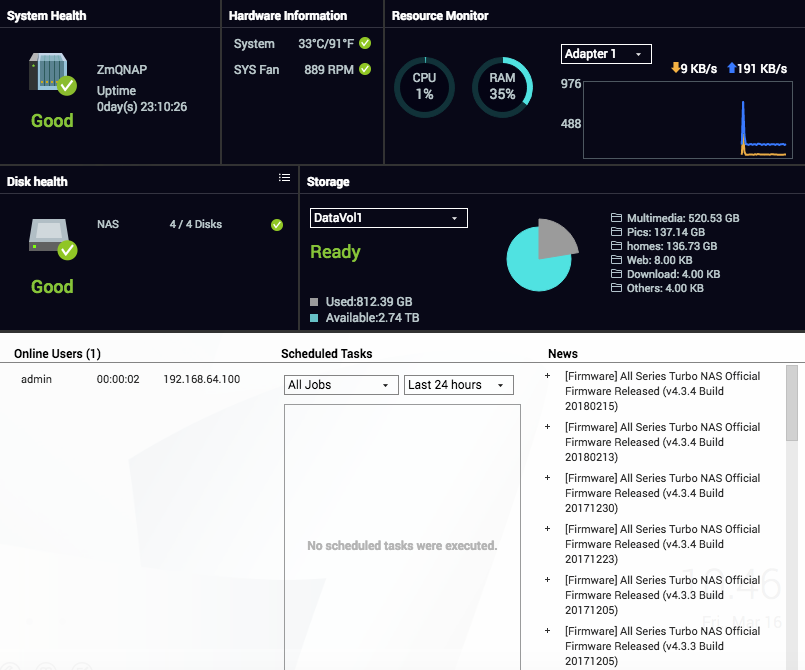Open firmware news v4.3.4 Build 20180215
Screen dimensions: 805x670
pyautogui.click(x=662, y=391)
